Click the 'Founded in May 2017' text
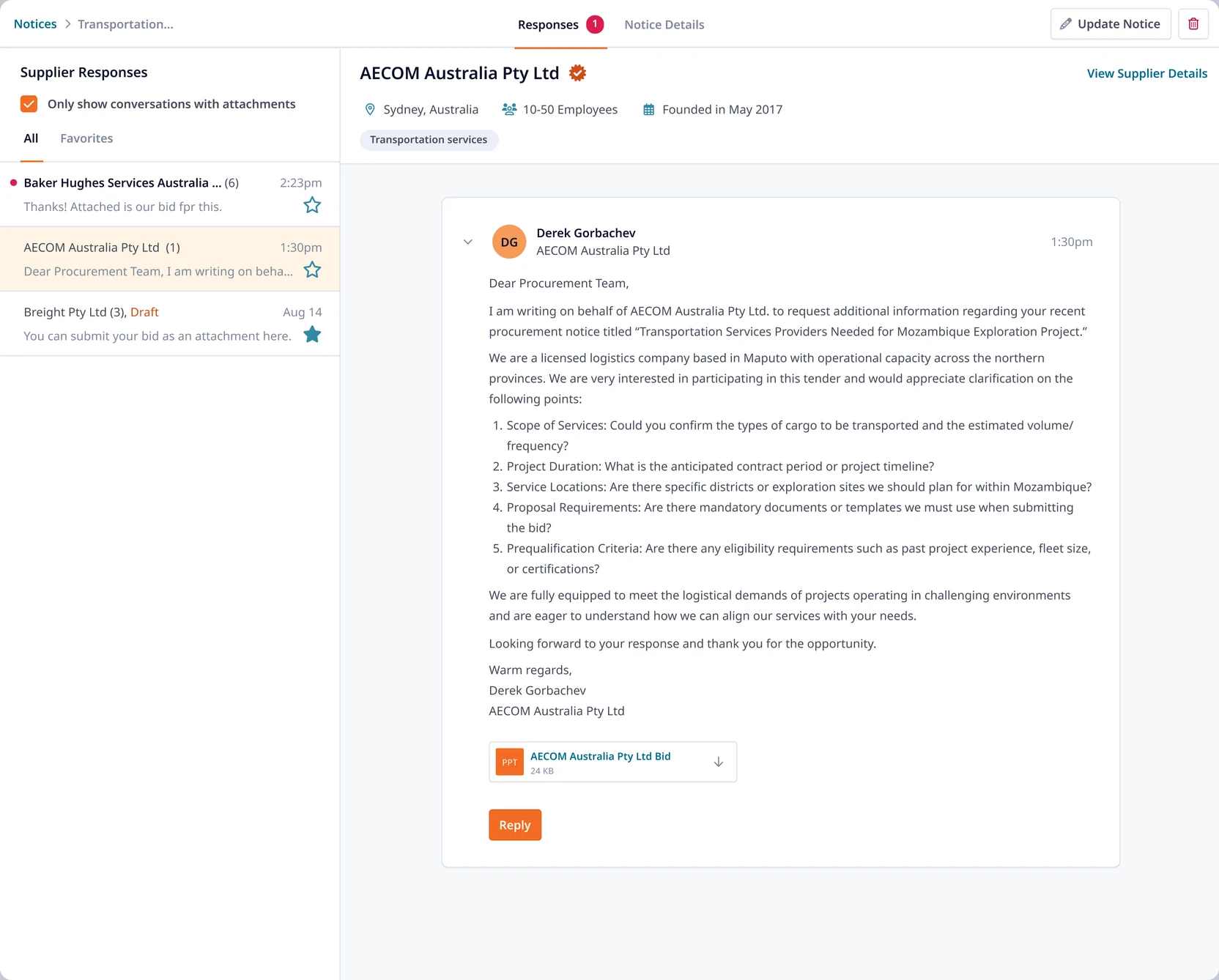The width and height of the screenshot is (1219, 980). (x=722, y=110)
